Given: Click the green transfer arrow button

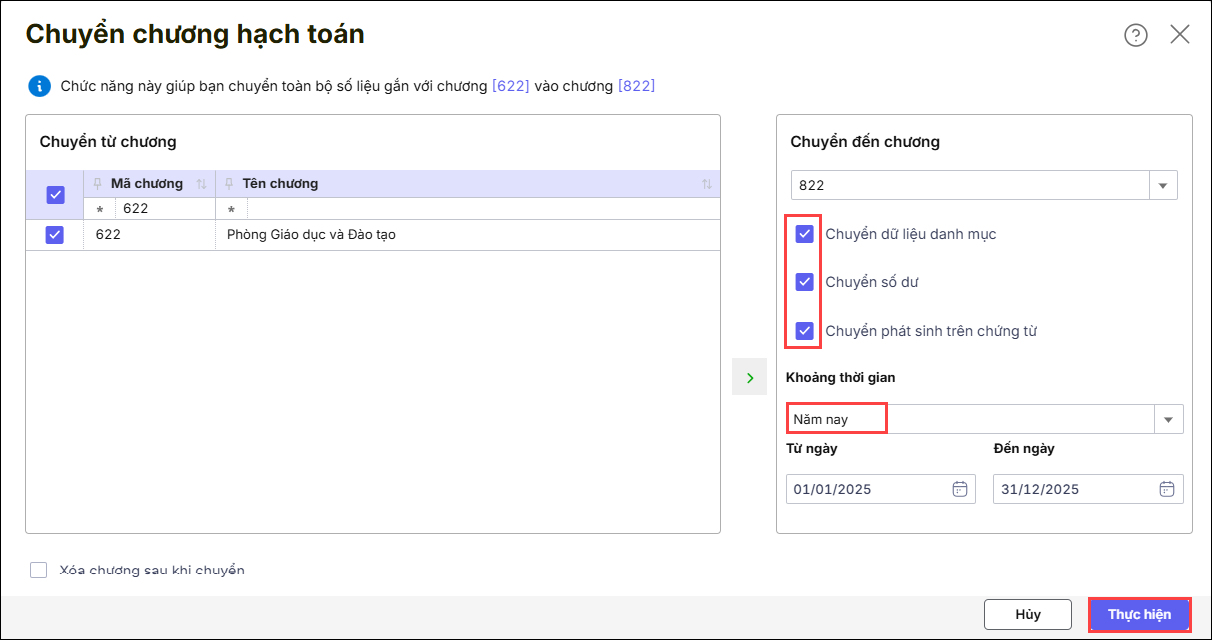Looking at the screenshot, I should click(749, 377).
